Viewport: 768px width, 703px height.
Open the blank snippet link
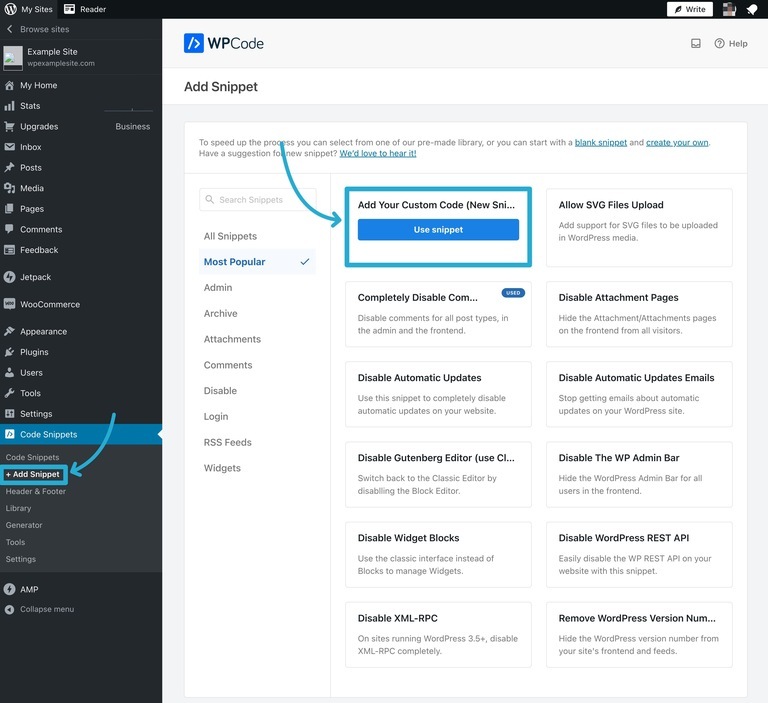[600, 143]
